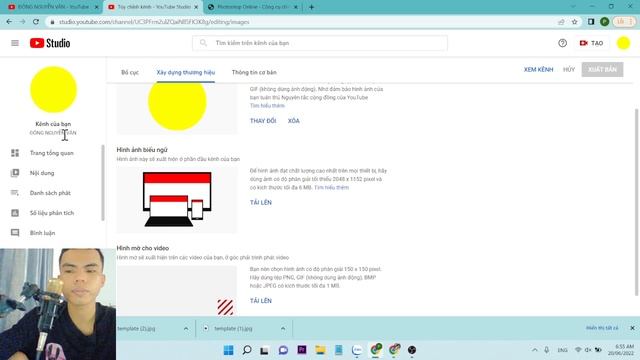Click THAY ĐỔI for profile picture
The image size is (640, 360).
click(263, 121)
